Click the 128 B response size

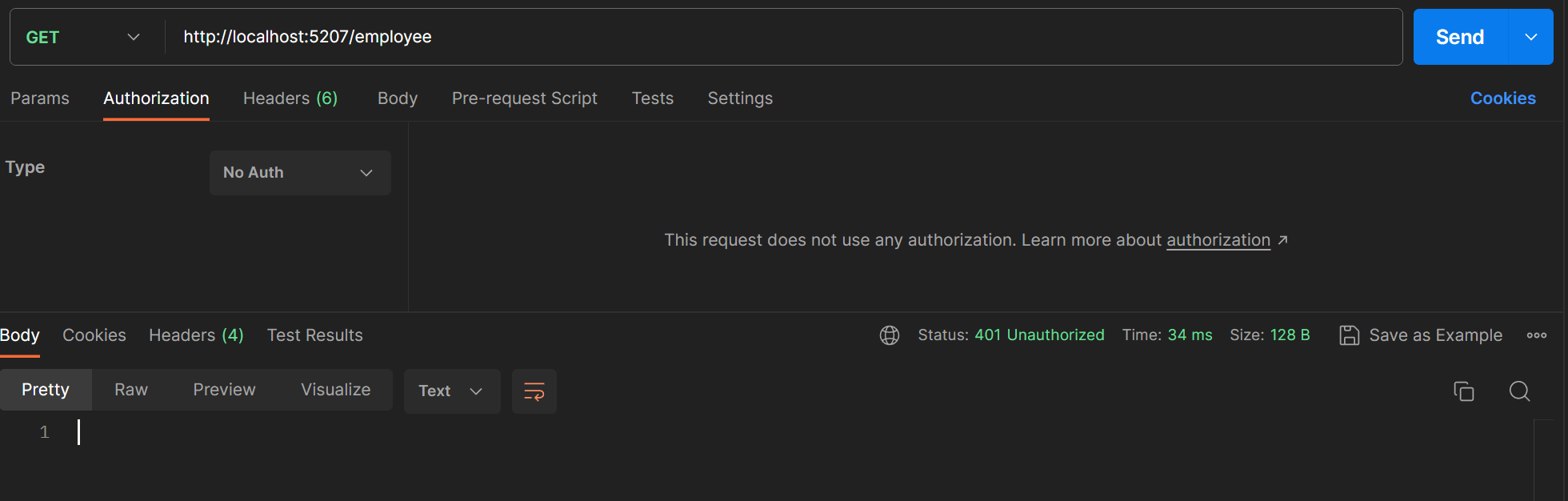click(1290, 335)
